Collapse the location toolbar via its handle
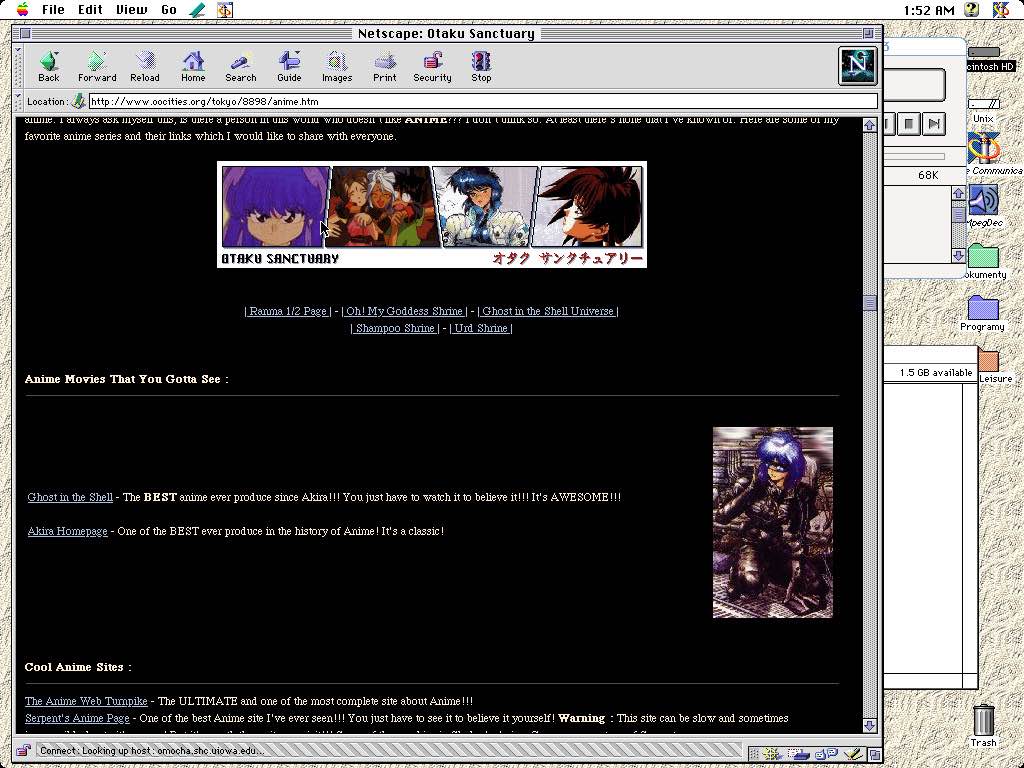Screen dimensions: 1024x768 [18, 101]
